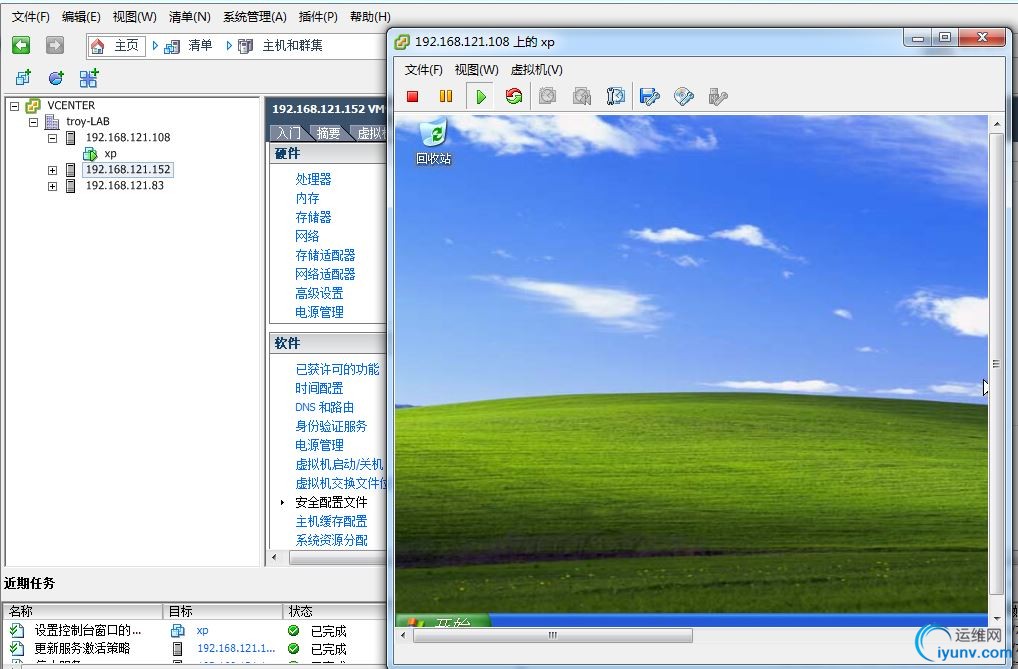
Task: Click the Recycle Bin icon on XP desktop
Action: click(434, 134)
